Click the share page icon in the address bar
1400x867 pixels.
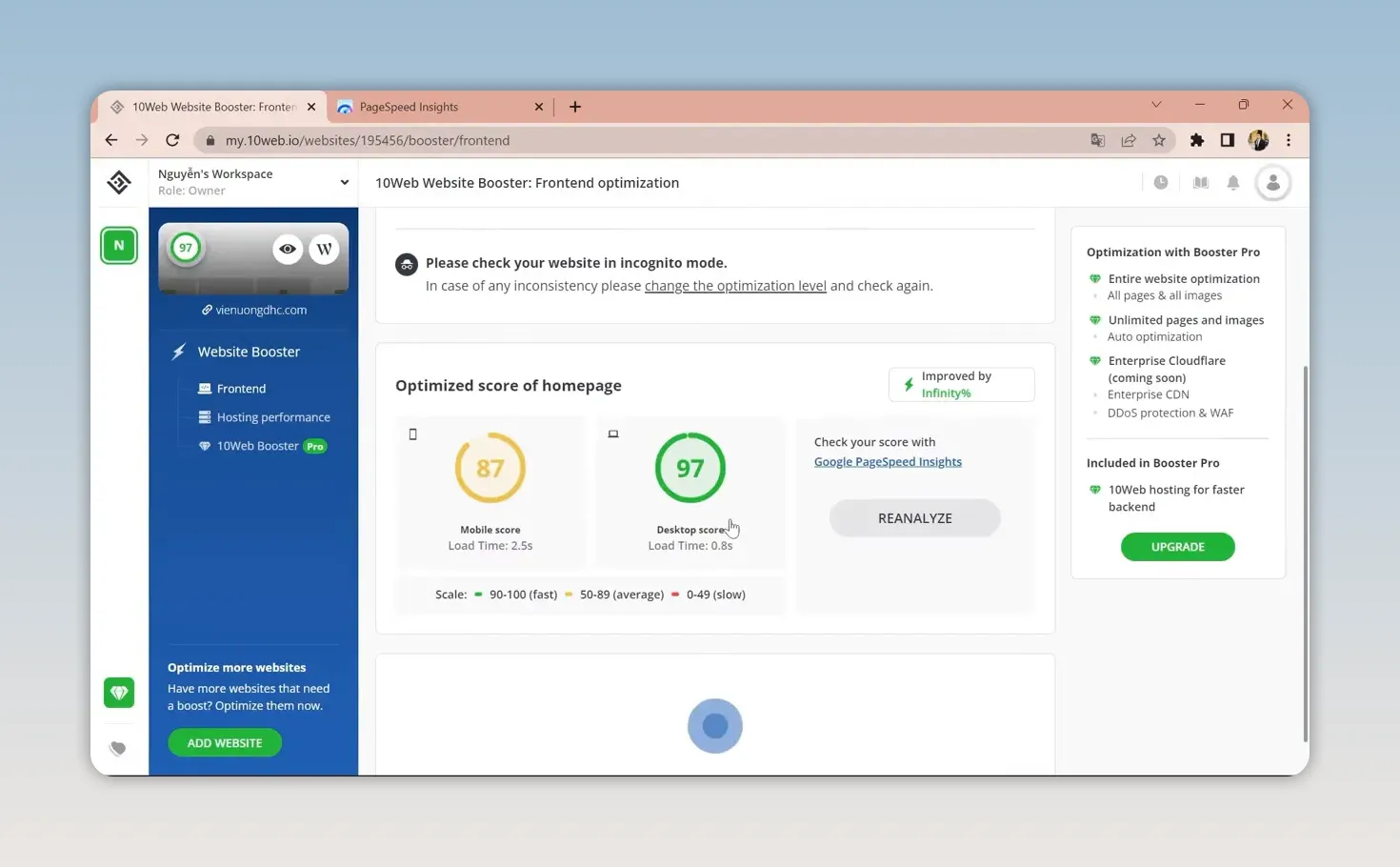1129,140
